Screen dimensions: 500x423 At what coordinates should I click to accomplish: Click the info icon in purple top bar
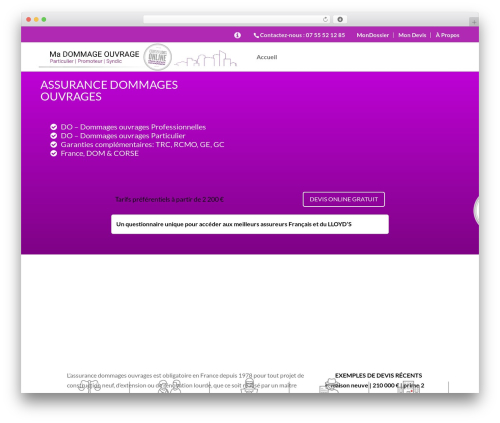[x=237, y=35]
